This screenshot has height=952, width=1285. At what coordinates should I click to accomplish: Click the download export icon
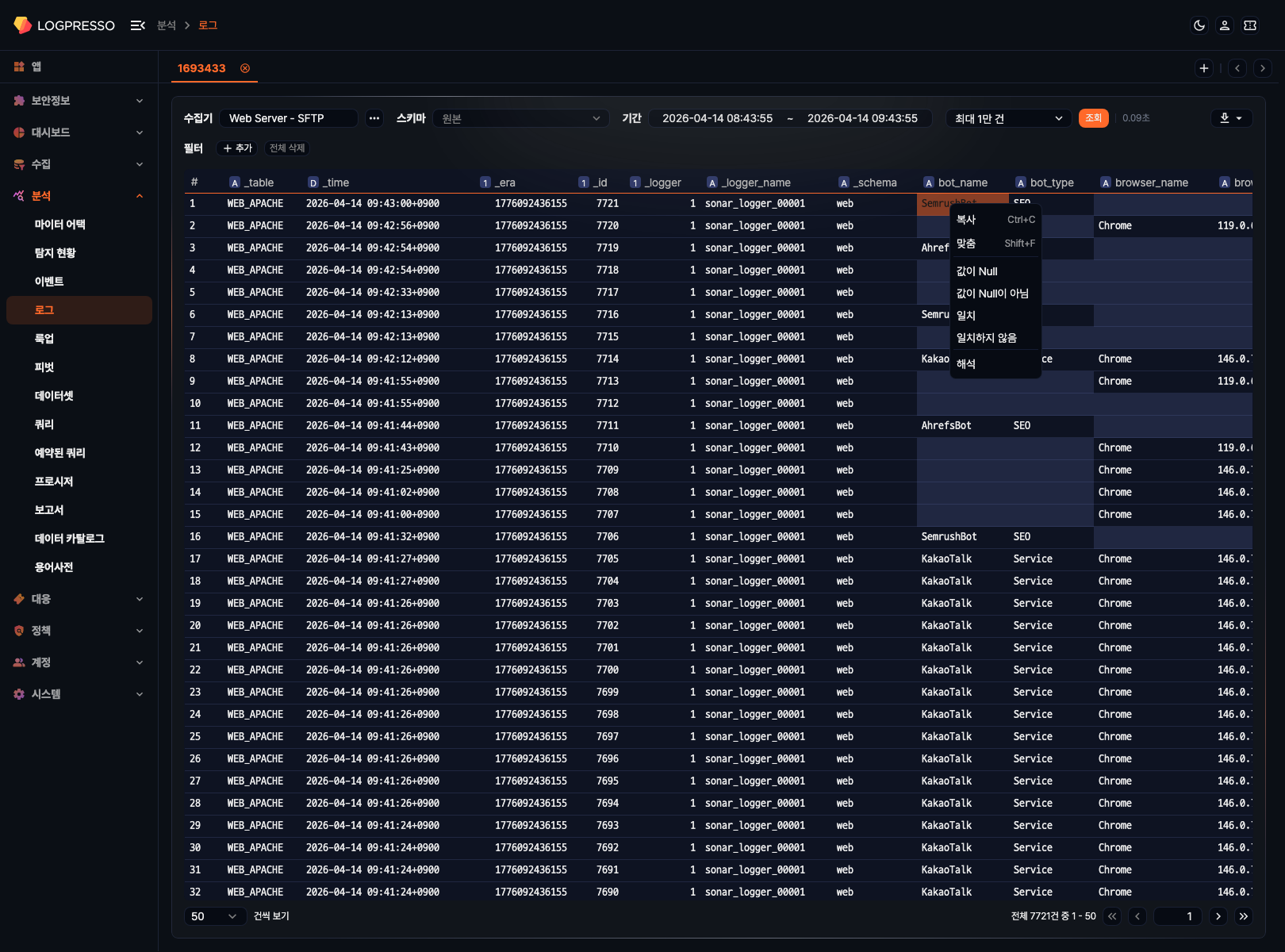click(x=1231, y=118)
